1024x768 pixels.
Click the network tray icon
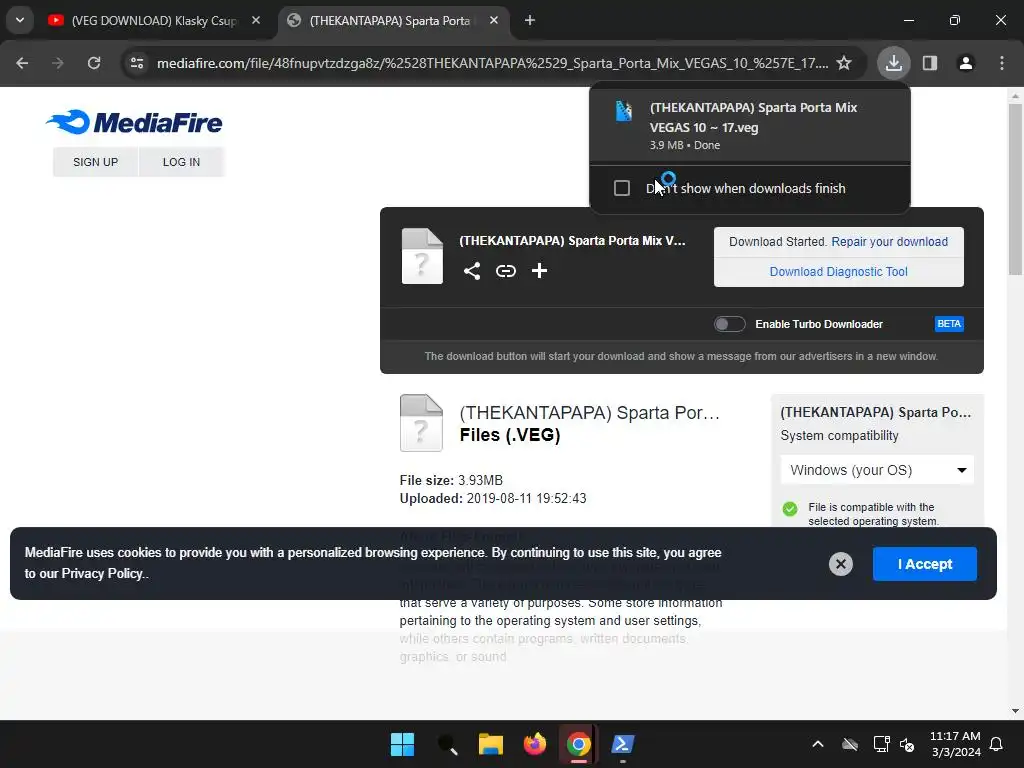(882, 744)
